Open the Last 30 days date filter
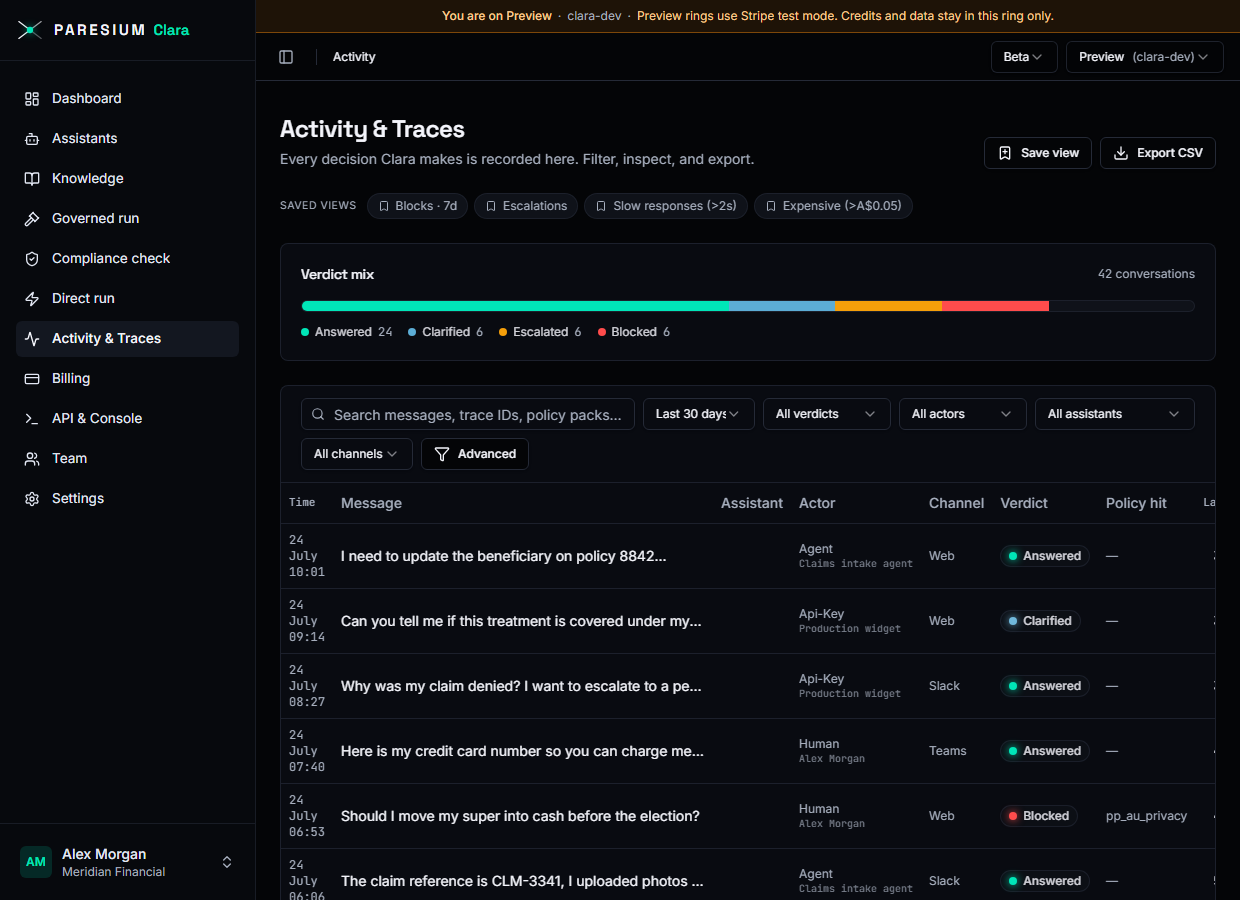Viewport: 1240px width, 900px height. tap(698, 414)
